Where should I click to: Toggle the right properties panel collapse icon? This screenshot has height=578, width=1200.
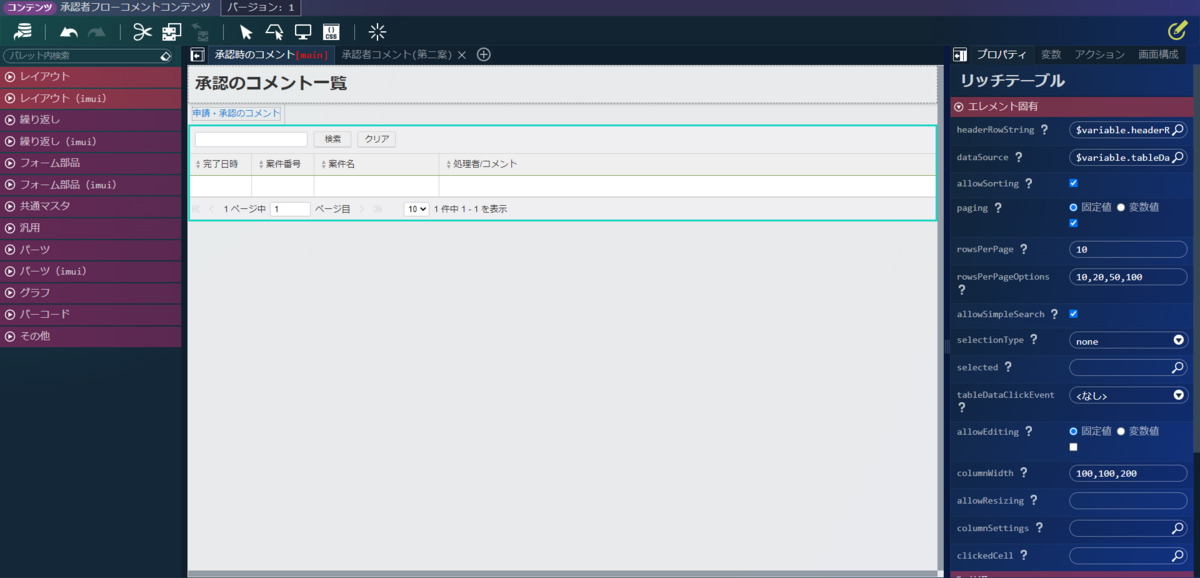pos(960,55)
